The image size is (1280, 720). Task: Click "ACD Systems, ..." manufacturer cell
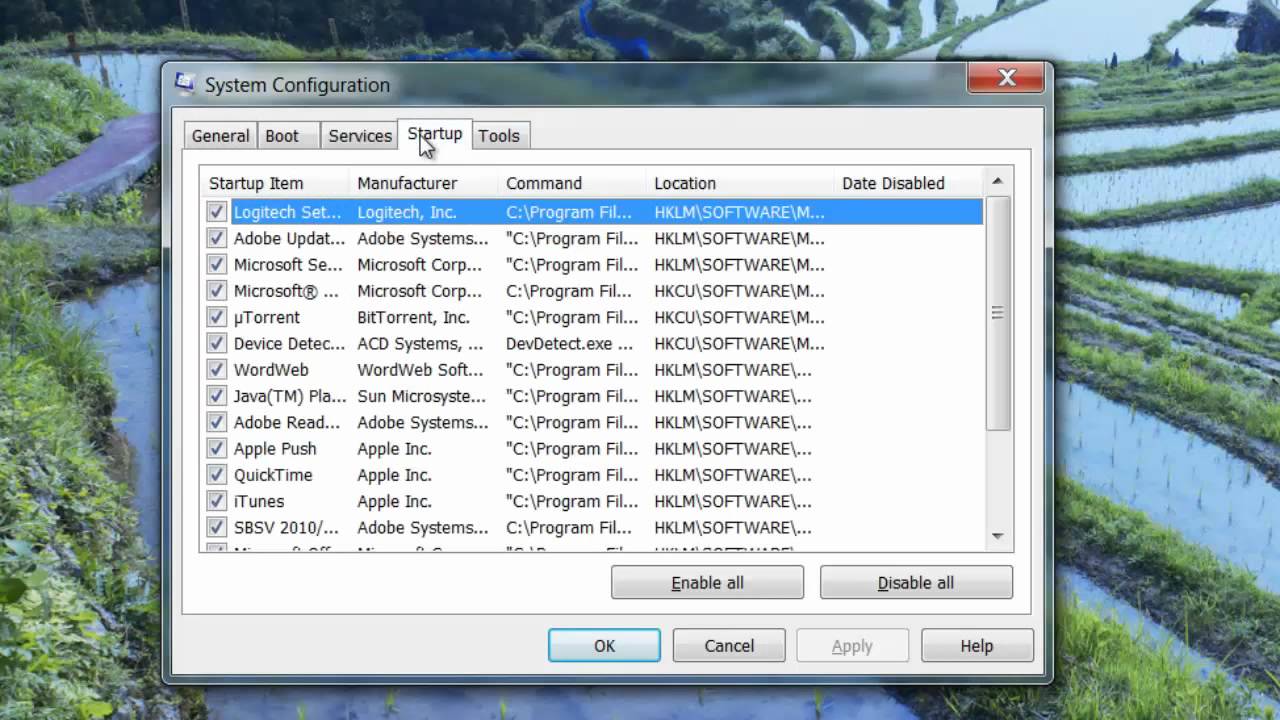[421, 343]
